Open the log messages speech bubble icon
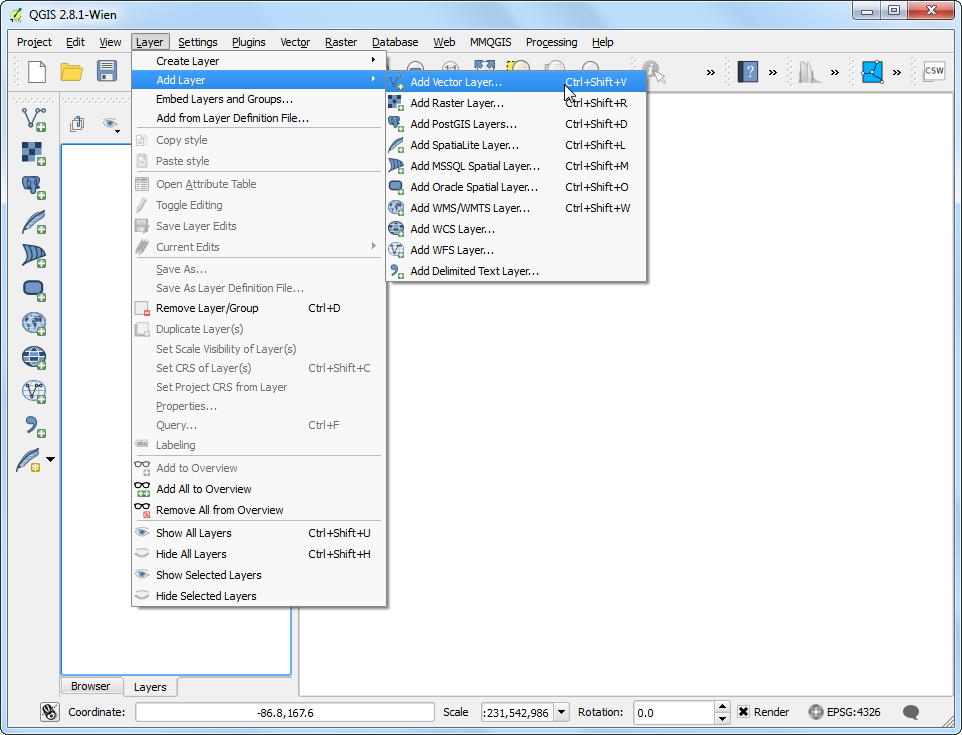 pos(911,712)
